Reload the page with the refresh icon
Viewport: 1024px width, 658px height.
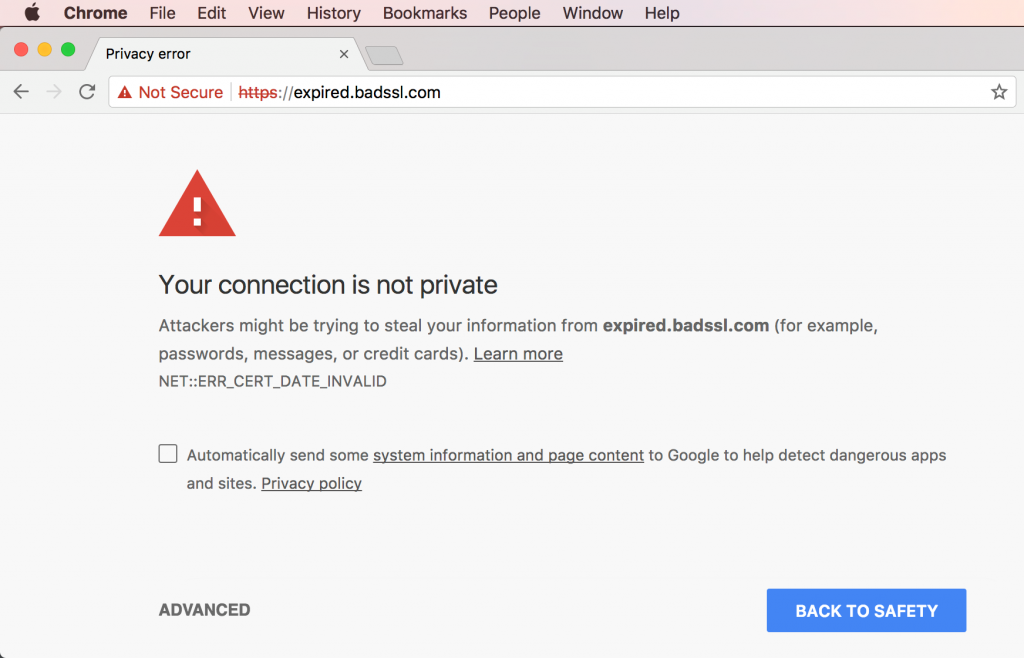point(87,92)
